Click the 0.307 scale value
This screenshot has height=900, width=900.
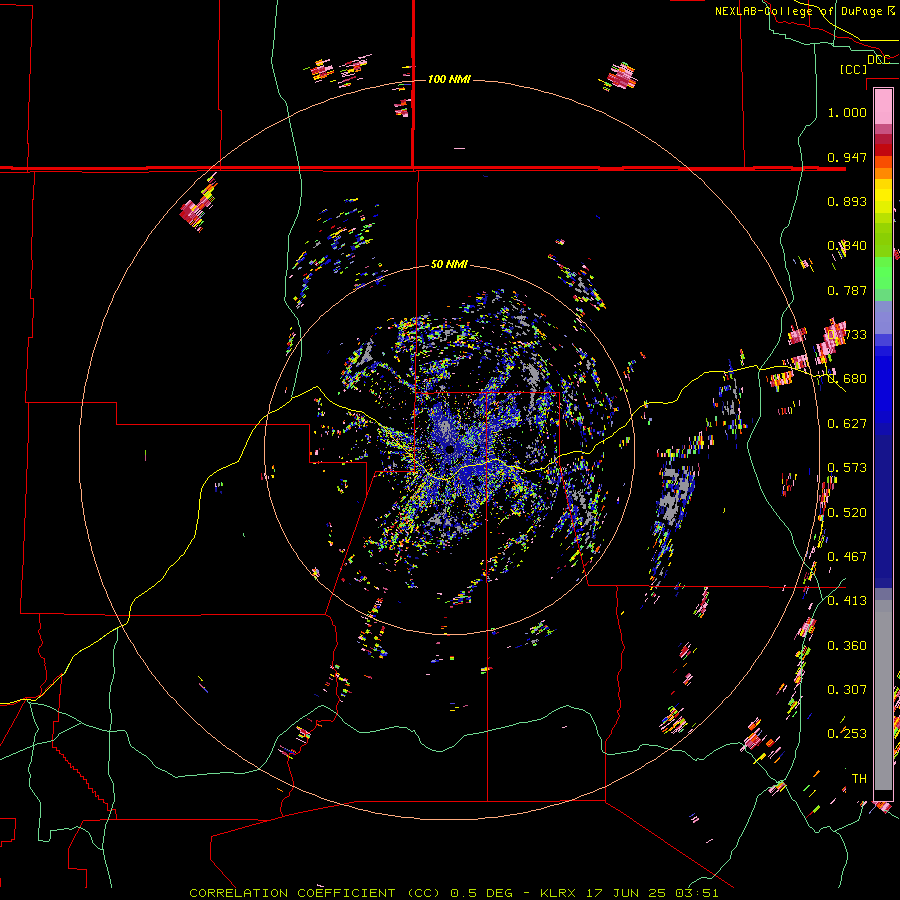(847, 690)
